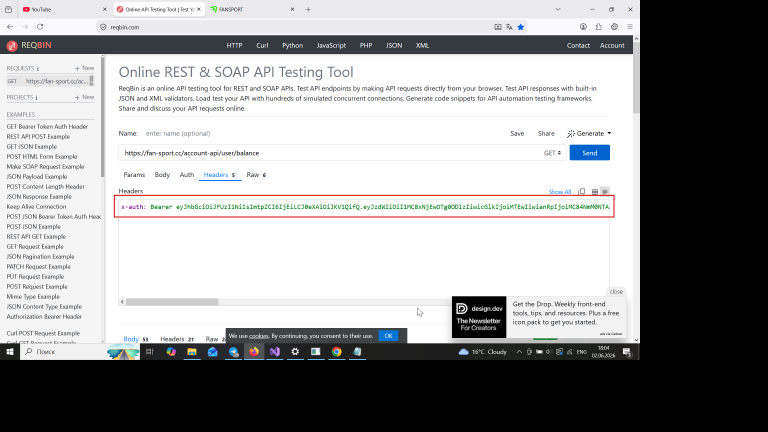Open the JavaScript menu item
Image resolution: width=768 pixels, height=432 pixels.
(331, 45)
